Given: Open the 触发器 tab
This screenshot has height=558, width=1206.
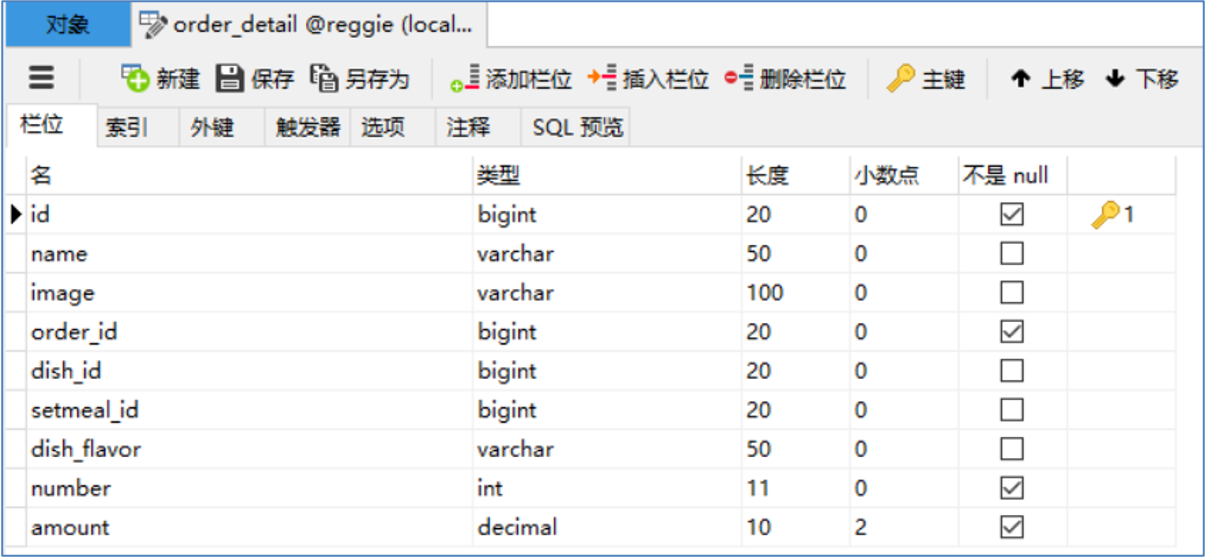Looking at the screenshot, I should [x=308, y=127].
